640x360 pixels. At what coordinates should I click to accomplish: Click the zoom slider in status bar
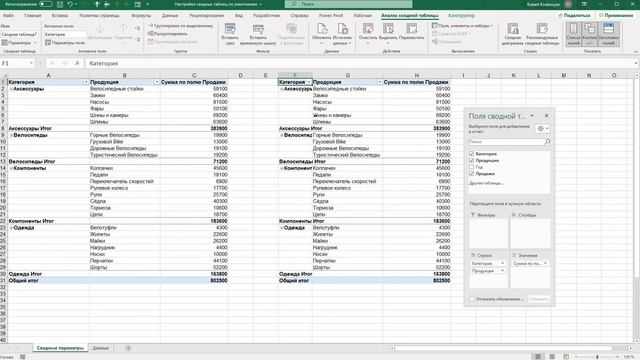pyautogui.click(x=597, y=357)
